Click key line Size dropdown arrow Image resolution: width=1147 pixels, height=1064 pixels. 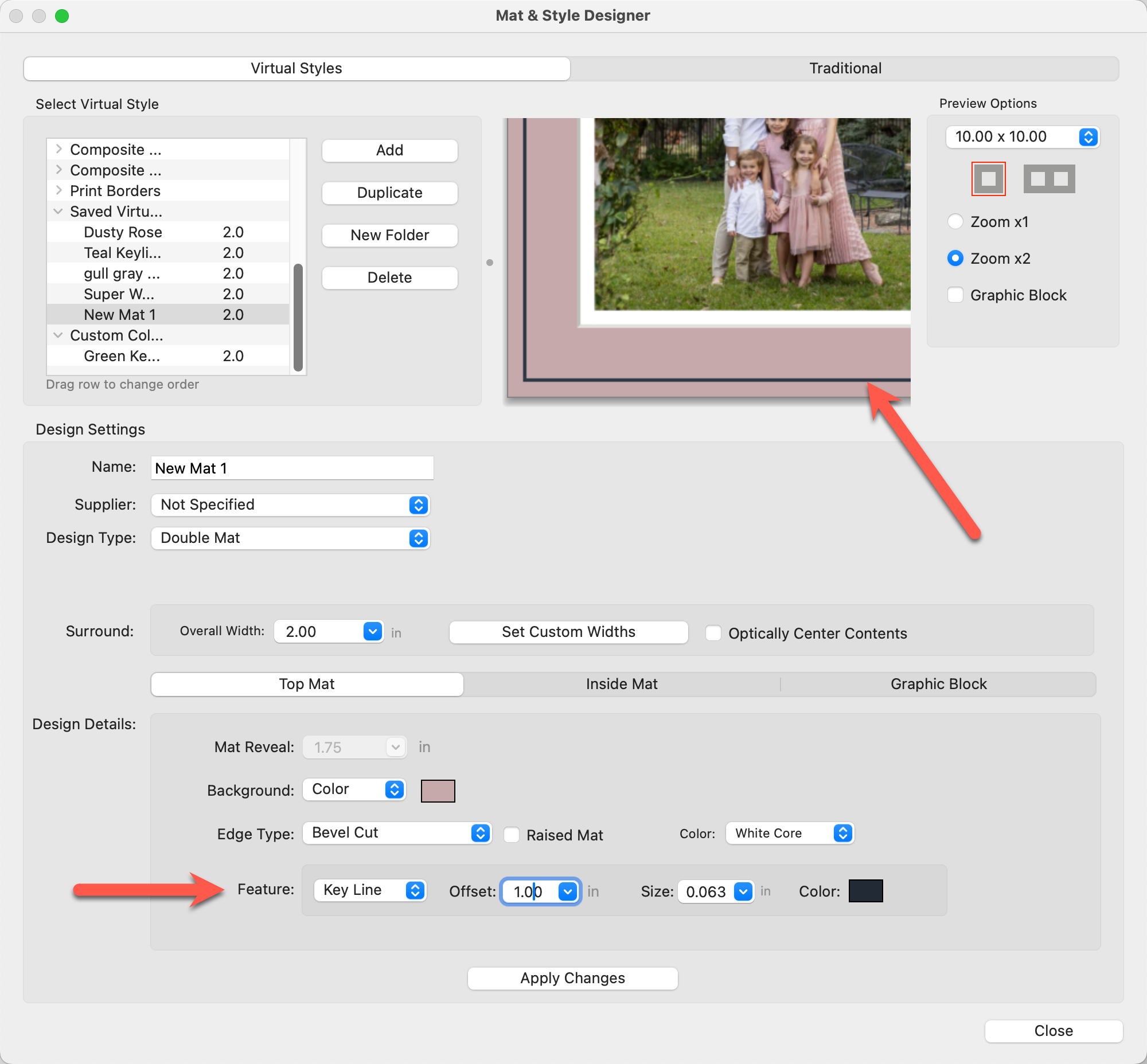743,892
